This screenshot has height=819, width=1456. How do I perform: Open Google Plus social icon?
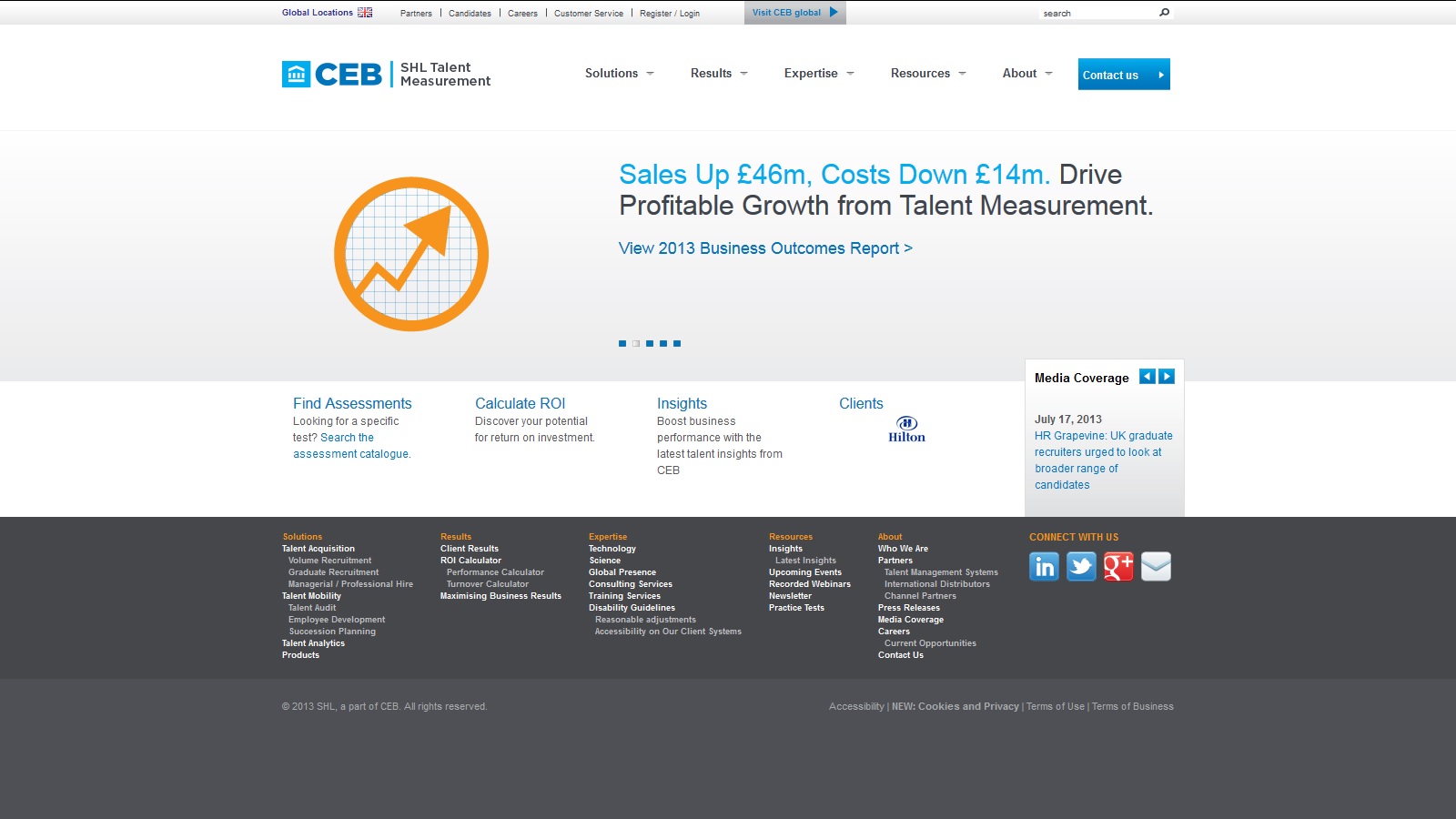[1118, 566]
